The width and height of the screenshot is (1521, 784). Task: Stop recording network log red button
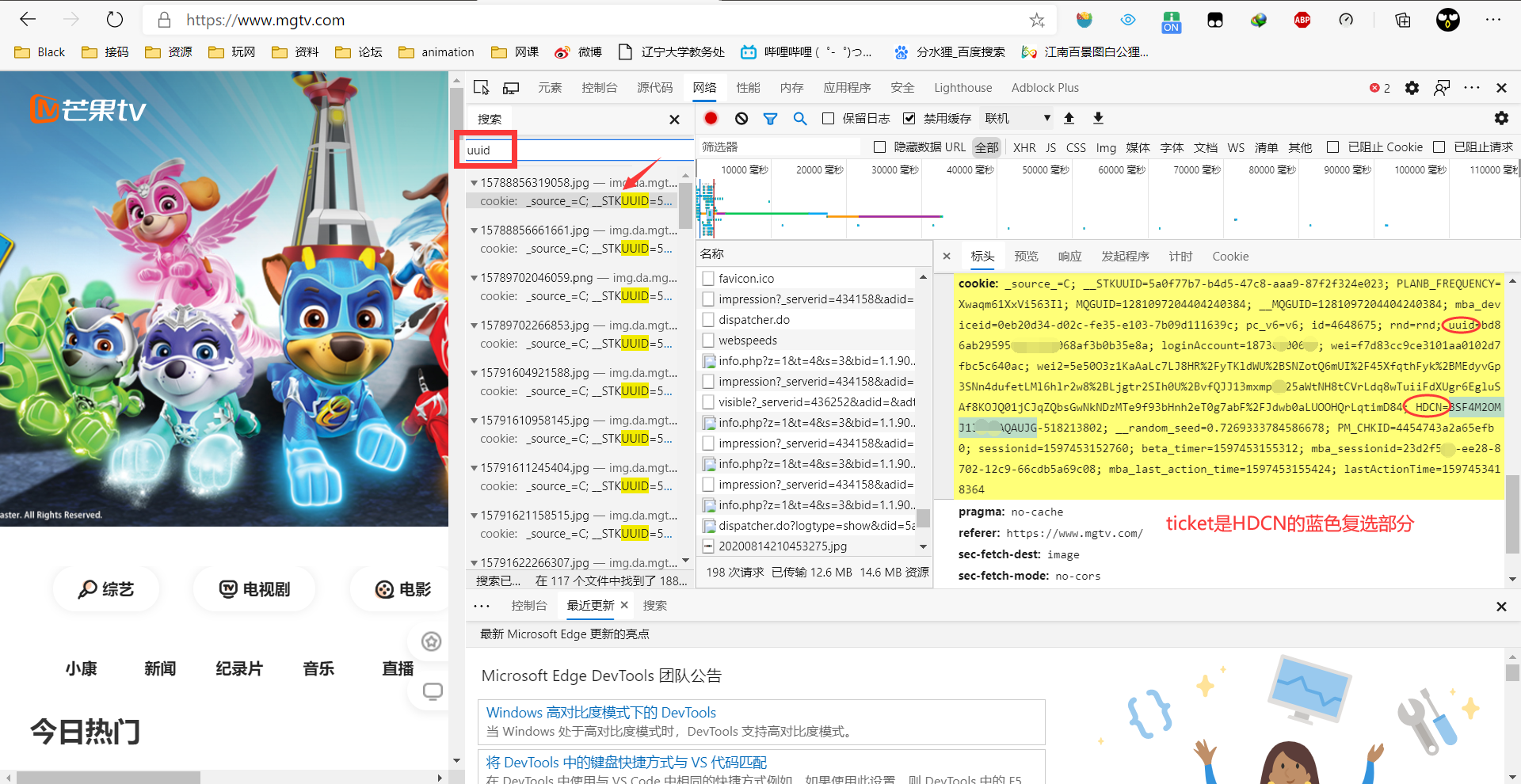click(711, 118)
